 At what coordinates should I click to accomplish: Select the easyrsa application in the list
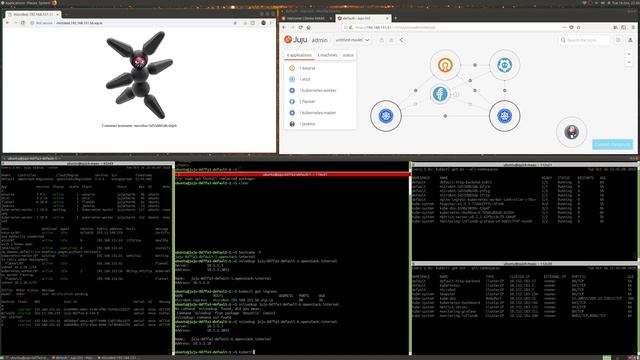tap(320, 68)
